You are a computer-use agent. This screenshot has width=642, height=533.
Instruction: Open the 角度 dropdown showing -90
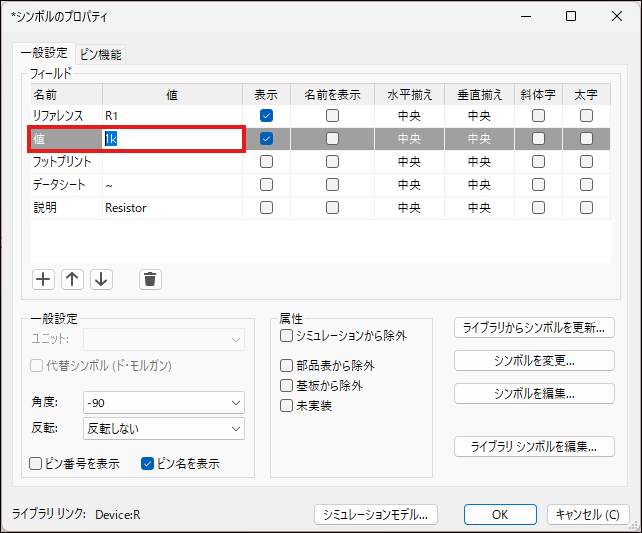[164, 402]
